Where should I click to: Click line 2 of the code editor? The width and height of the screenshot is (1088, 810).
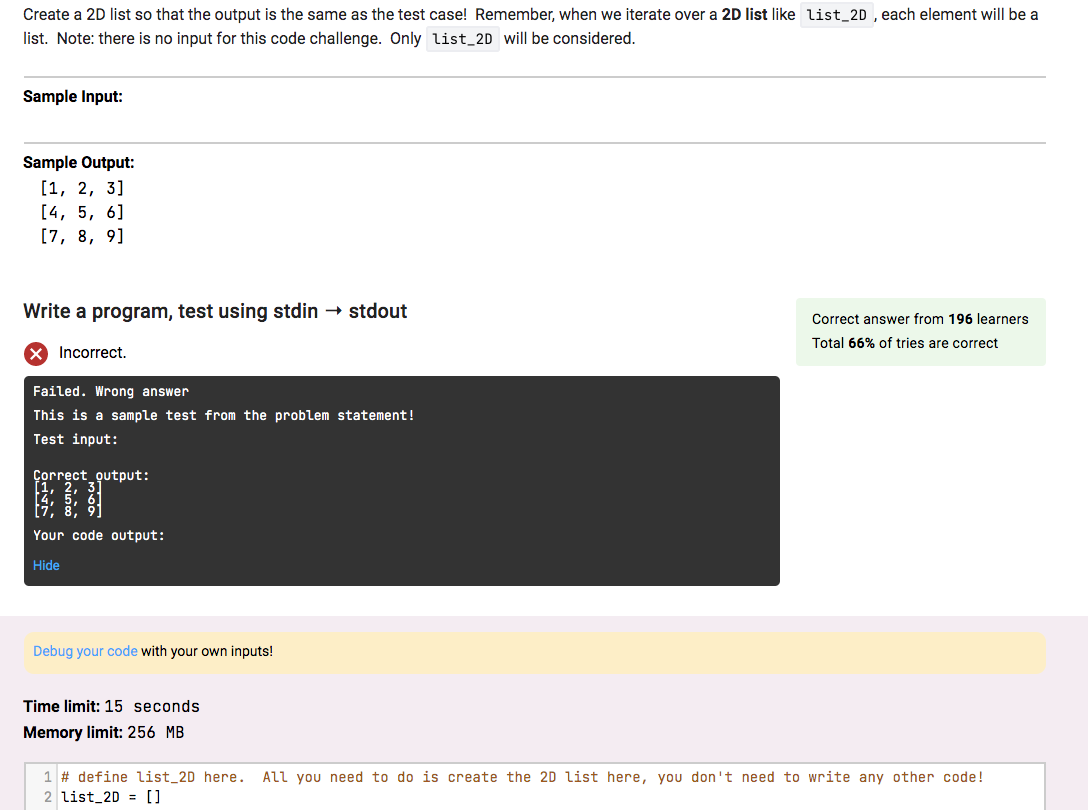click(x=110, y=796)
